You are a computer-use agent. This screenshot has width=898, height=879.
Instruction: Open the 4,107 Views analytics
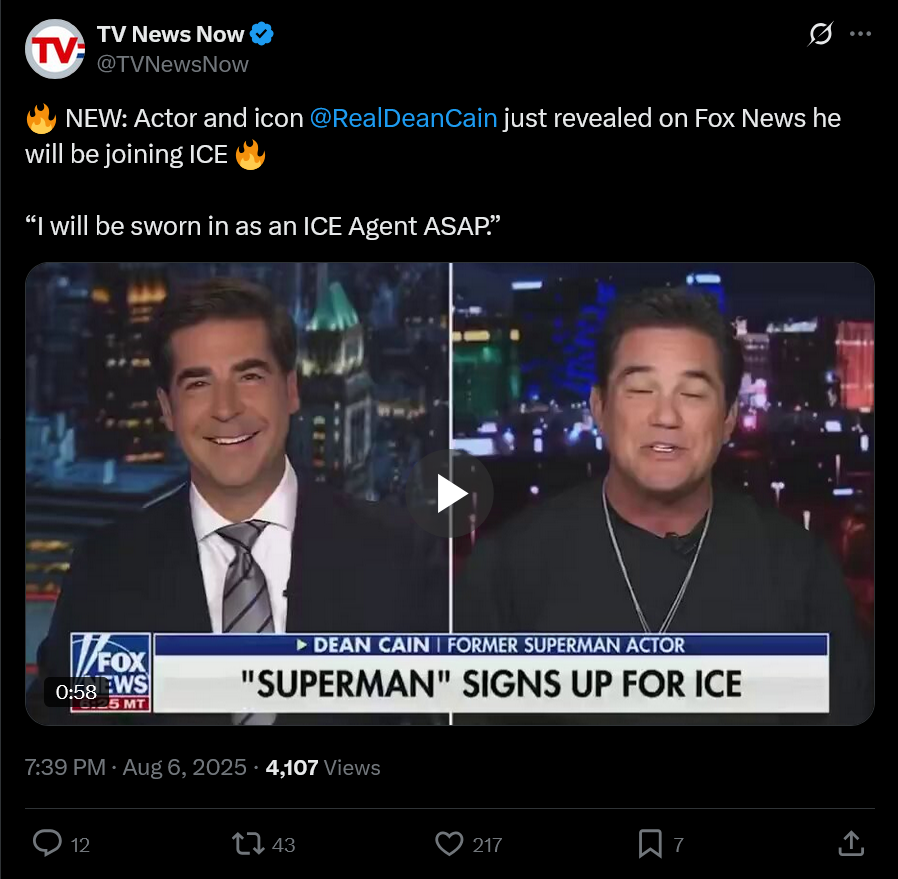pos(323,767)
